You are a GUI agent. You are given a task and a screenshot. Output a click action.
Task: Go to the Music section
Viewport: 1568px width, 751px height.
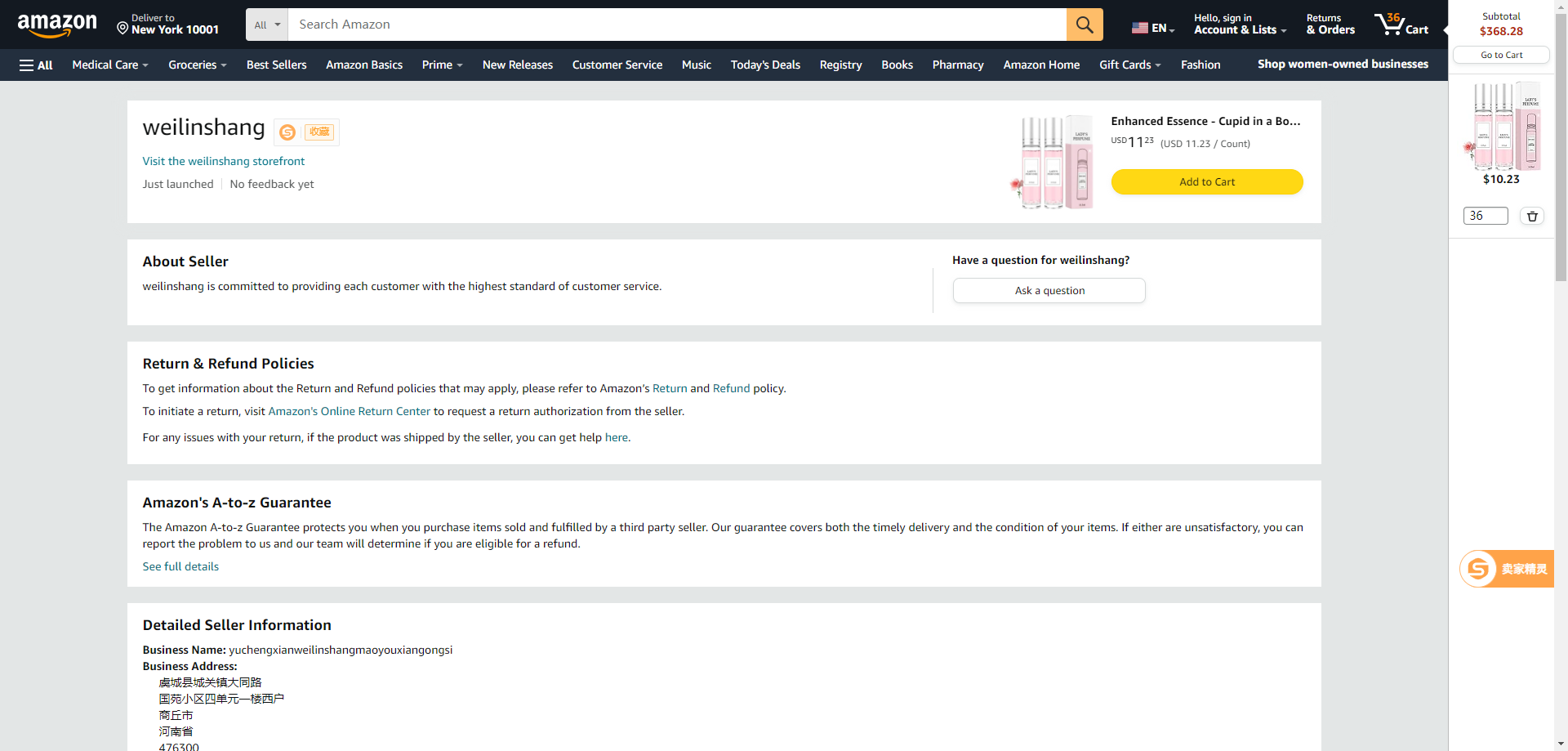tap(697, 65)
